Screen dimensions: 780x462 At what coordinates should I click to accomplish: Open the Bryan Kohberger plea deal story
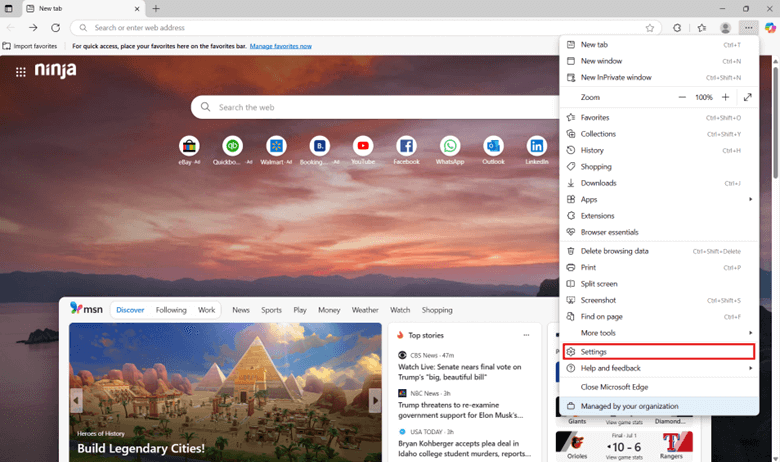[x=464, y=449]
